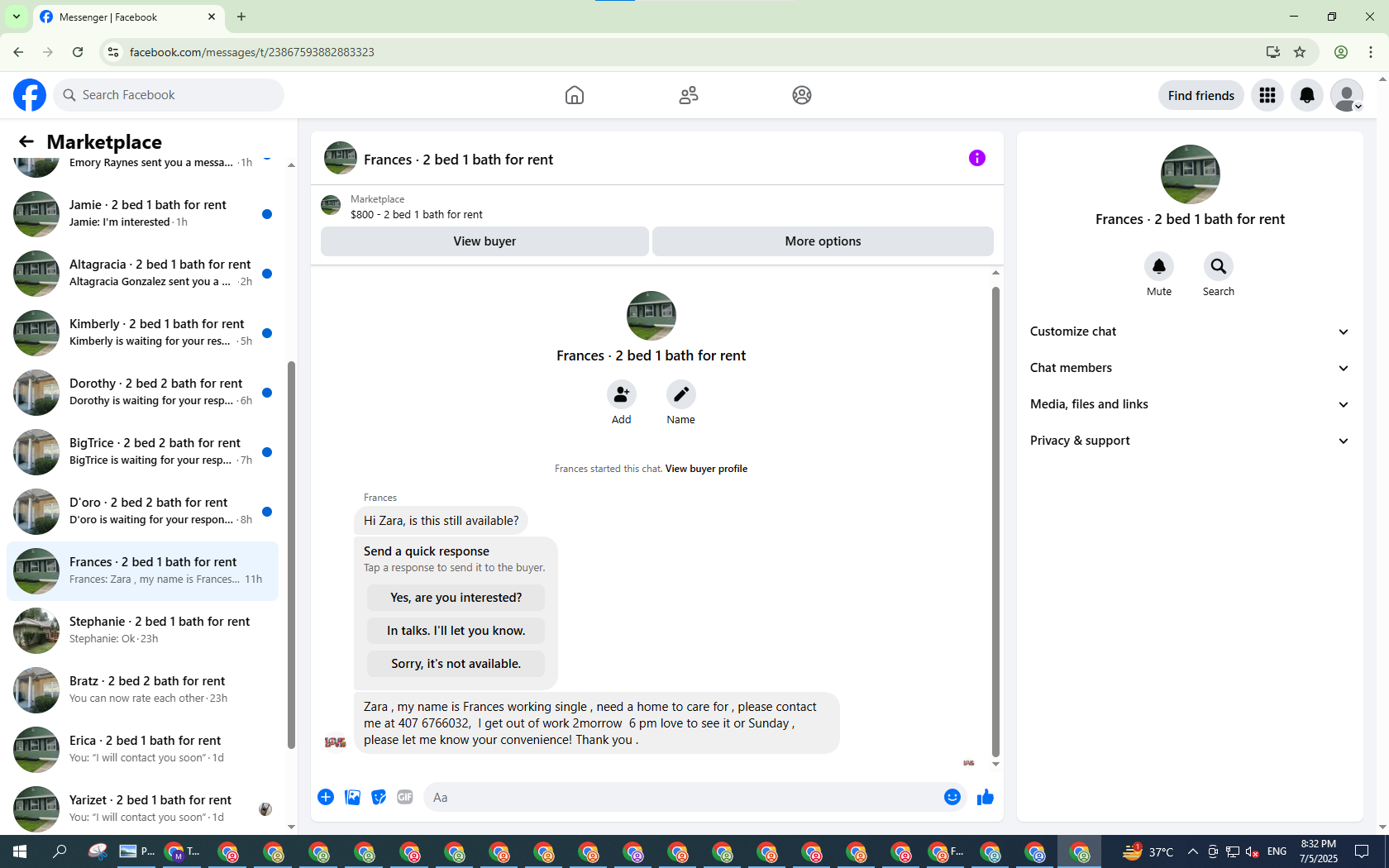This screenshot has height=868, width=1389.
Task: Click View buyer button
Action: [484, 241]
